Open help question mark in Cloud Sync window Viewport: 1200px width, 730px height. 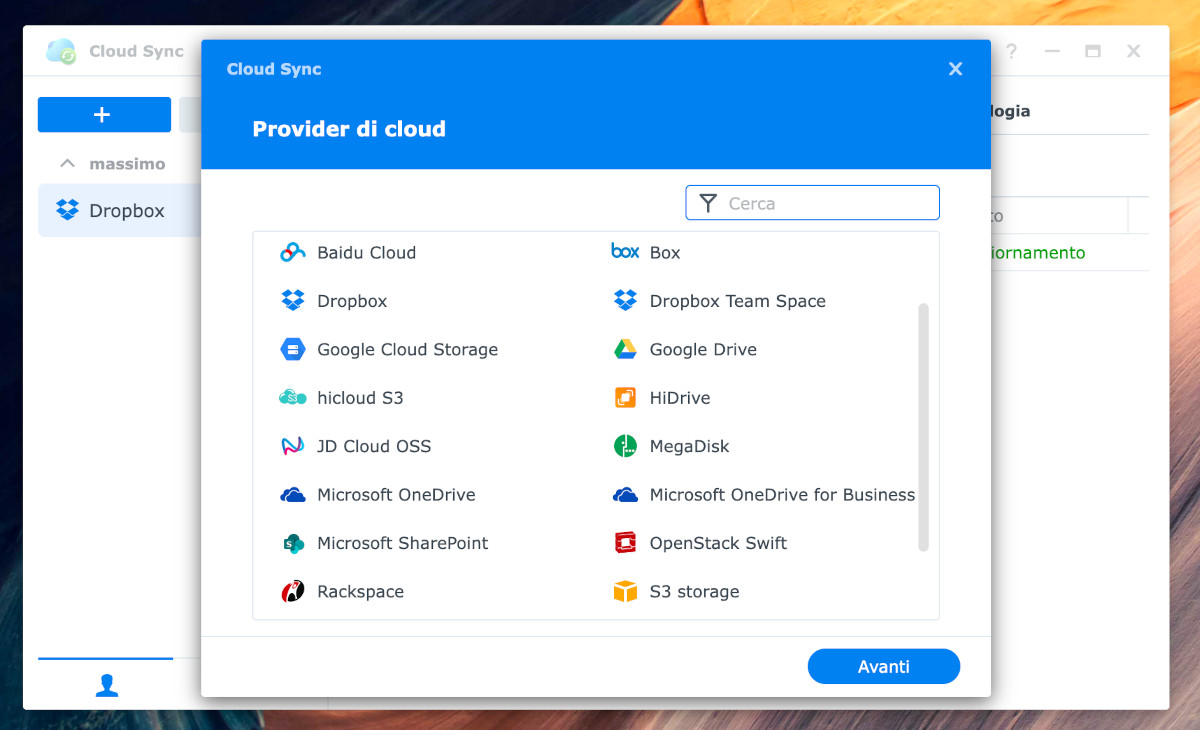[1011, 51]
